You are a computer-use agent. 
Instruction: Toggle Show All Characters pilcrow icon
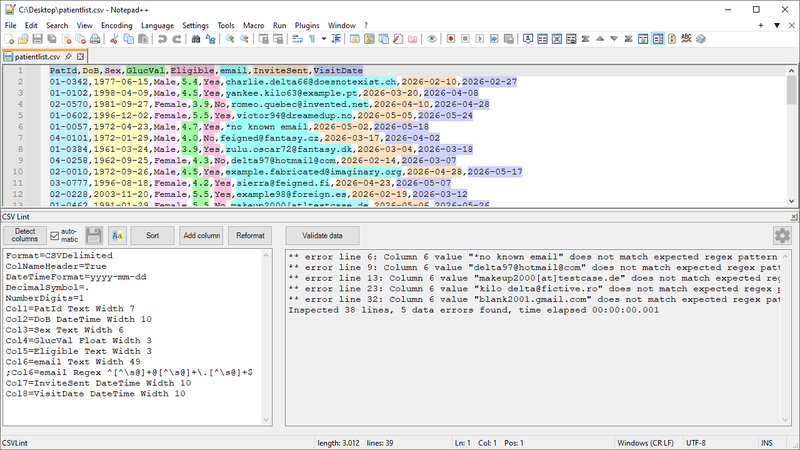[x=312, y=39]
